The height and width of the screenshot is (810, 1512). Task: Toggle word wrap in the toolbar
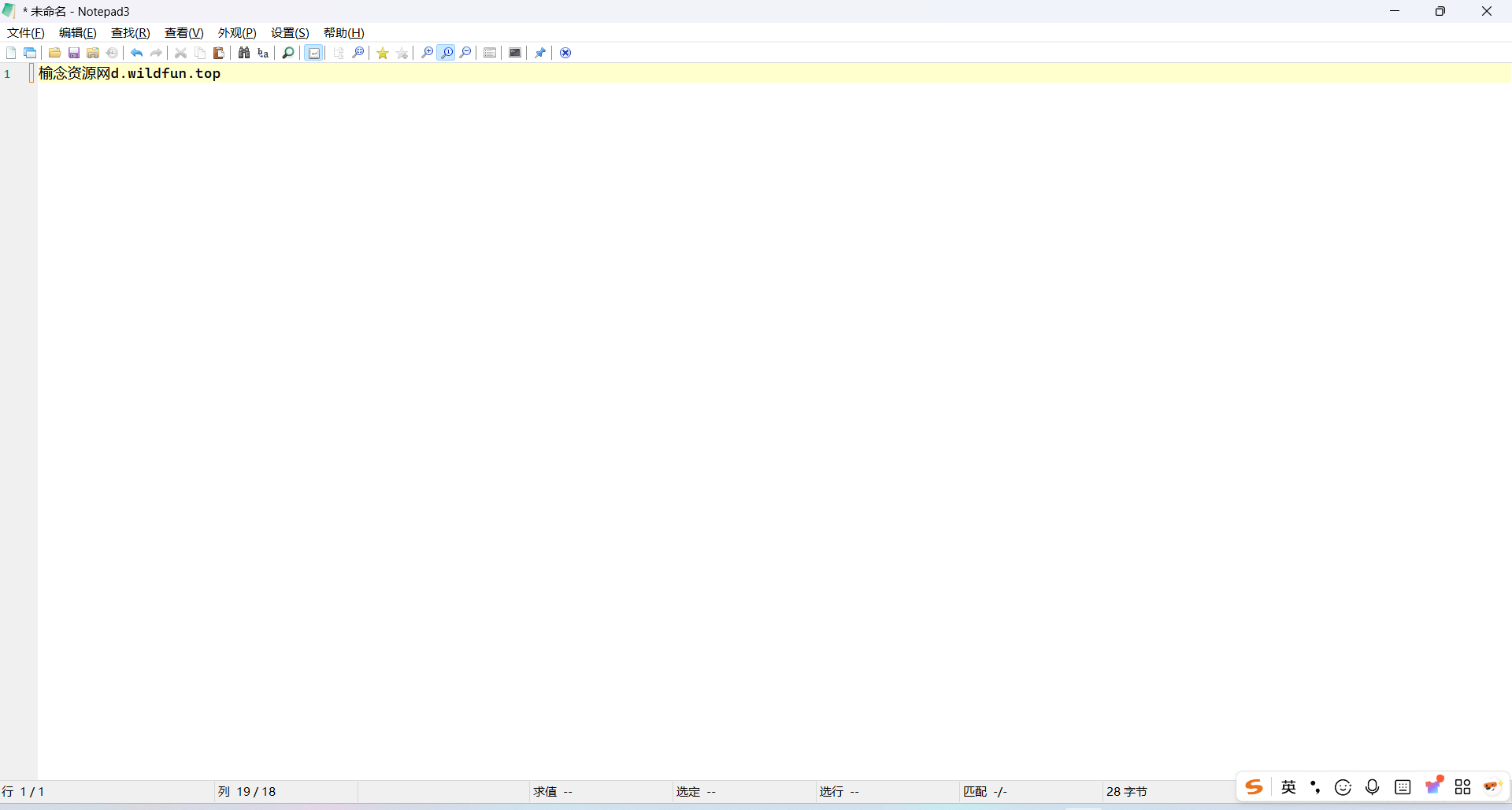point(313,53)
